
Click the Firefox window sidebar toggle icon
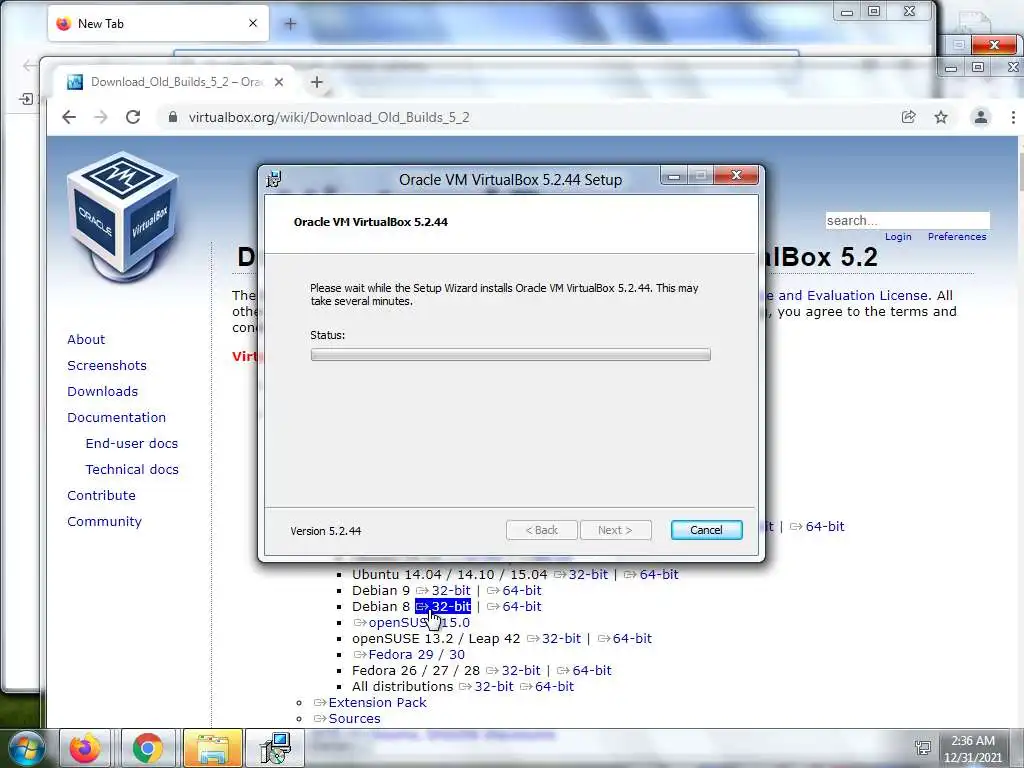[x=26, y=99]
